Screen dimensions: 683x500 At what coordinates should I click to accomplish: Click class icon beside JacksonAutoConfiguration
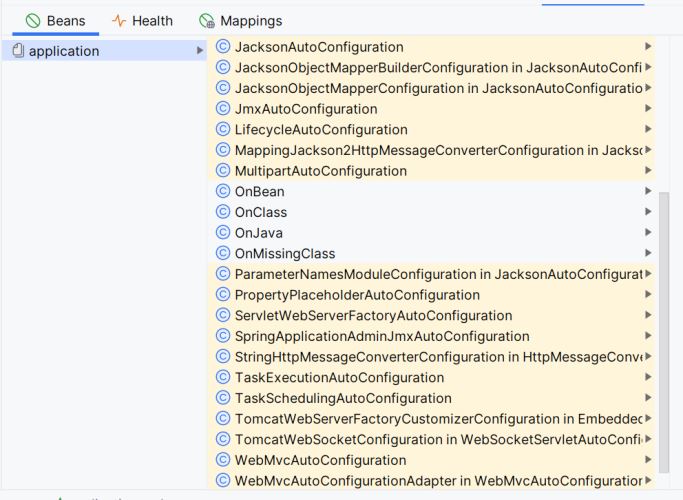click(x=223, y=47)
